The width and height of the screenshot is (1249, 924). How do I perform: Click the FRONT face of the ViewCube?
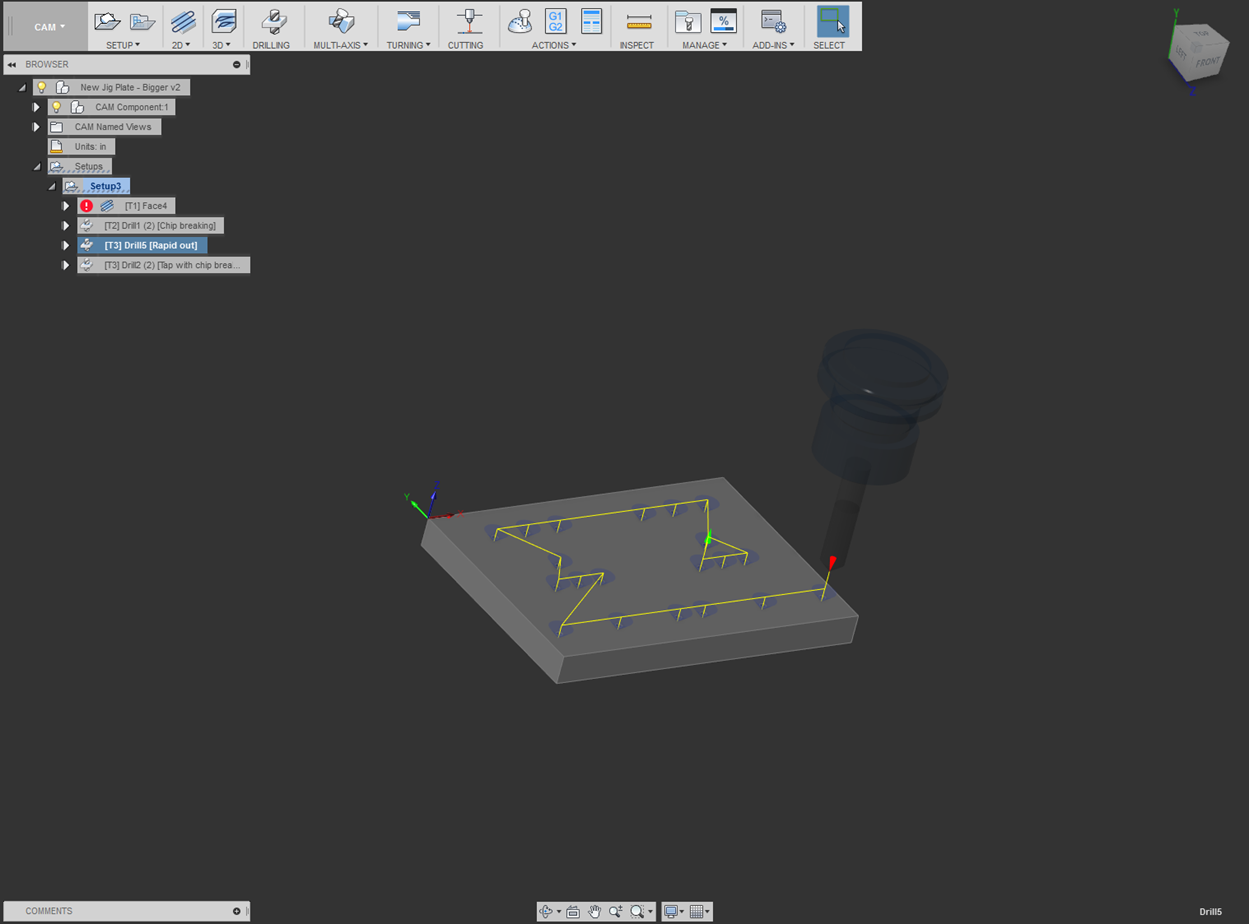click(x=1208, y=63)
